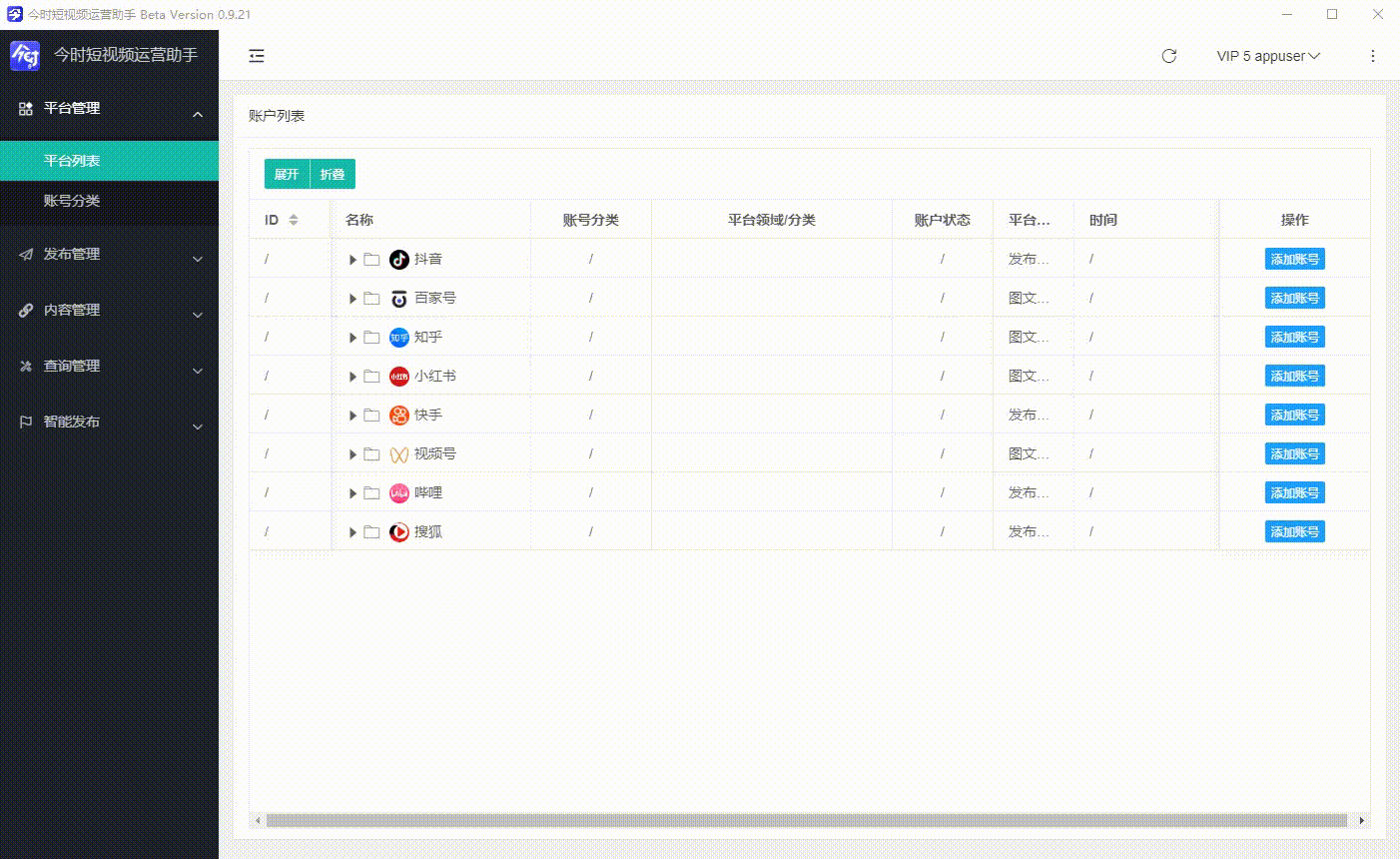The image size is (1400, 859).
Task: Expand the 发布管理 sidebar menu
Action: tap(110, 255)
